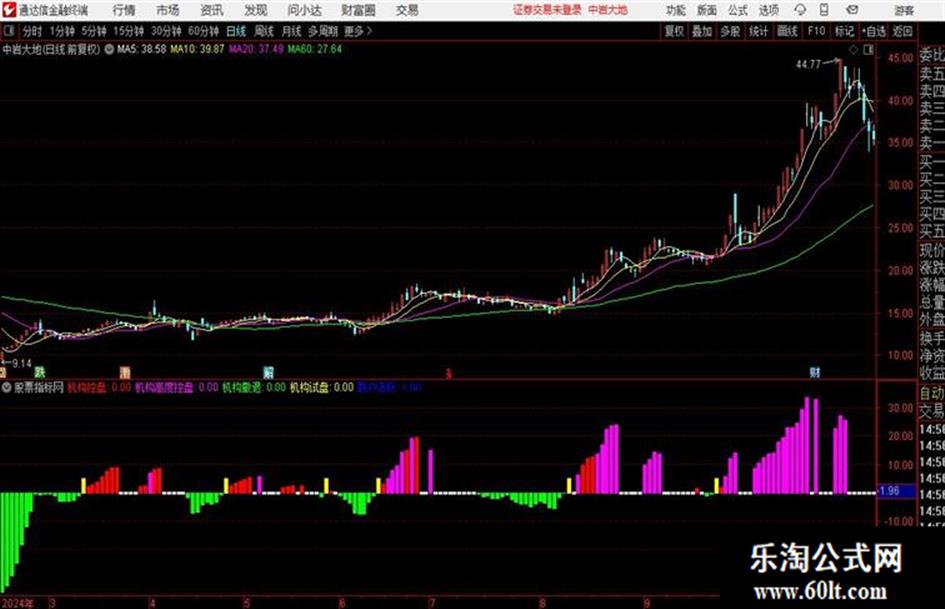Switch to 30分钟 period
The width and height of the screenshot is (945, 609).
pos(166,31)
